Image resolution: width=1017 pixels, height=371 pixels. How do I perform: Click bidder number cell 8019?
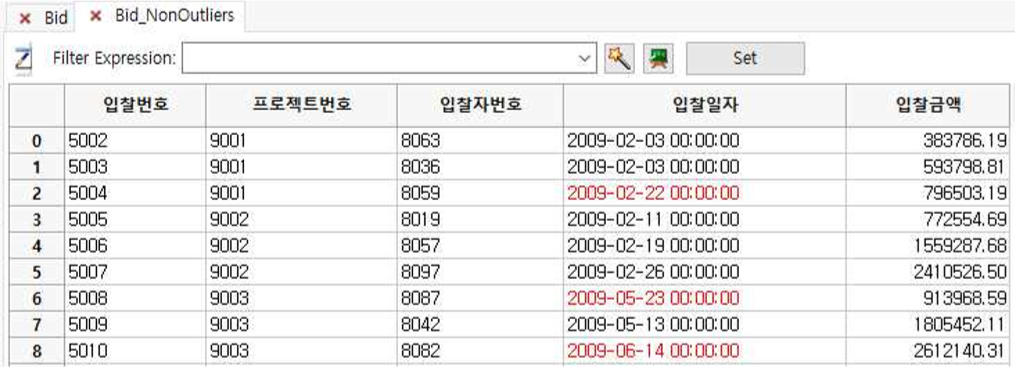[480, 220]
